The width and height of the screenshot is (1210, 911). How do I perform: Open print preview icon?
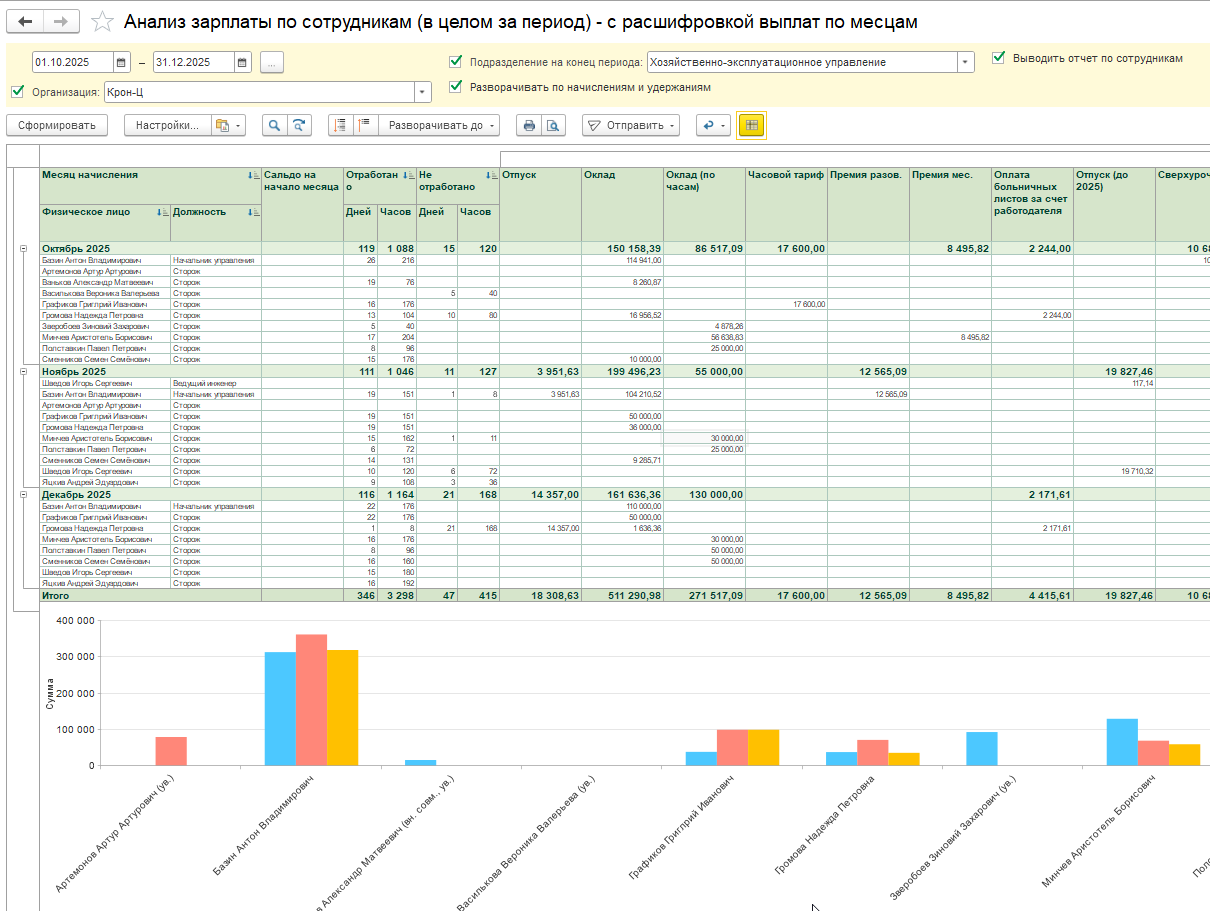[551, 126]
